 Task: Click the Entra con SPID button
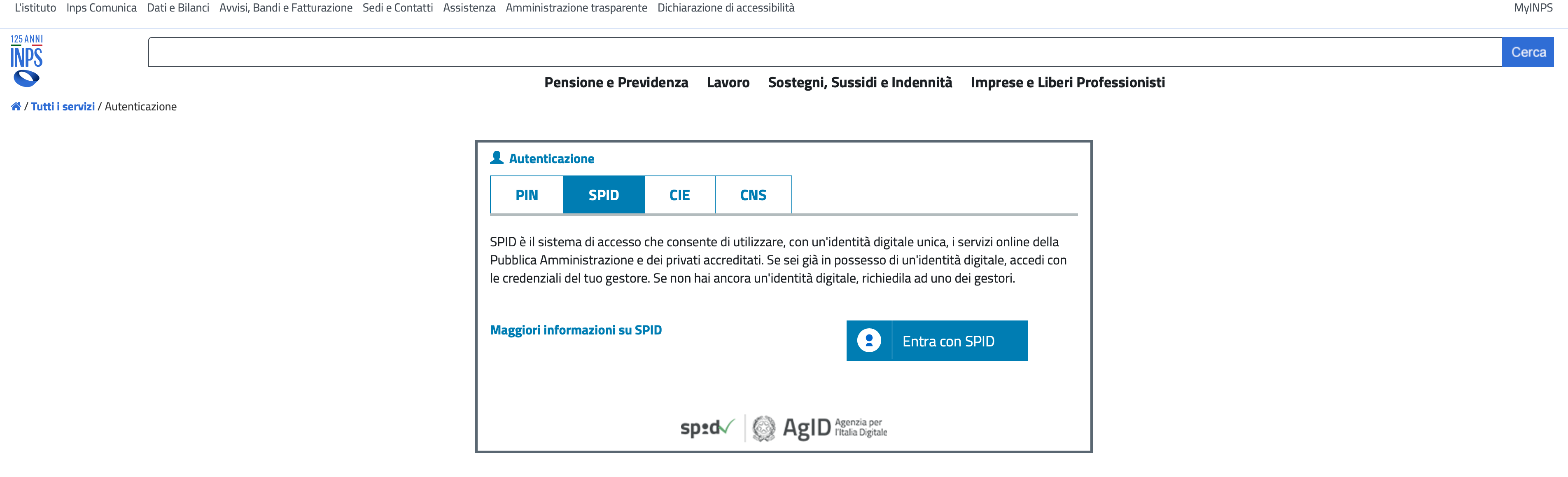pyautogui.click(x=937, y=341)
